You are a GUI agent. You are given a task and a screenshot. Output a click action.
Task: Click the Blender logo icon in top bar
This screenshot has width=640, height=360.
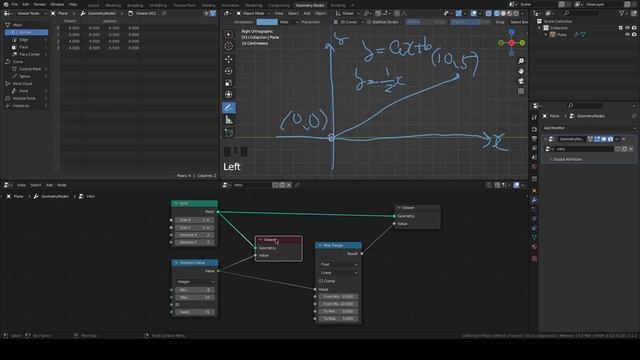pyautogui.click(x=6, y=4)
